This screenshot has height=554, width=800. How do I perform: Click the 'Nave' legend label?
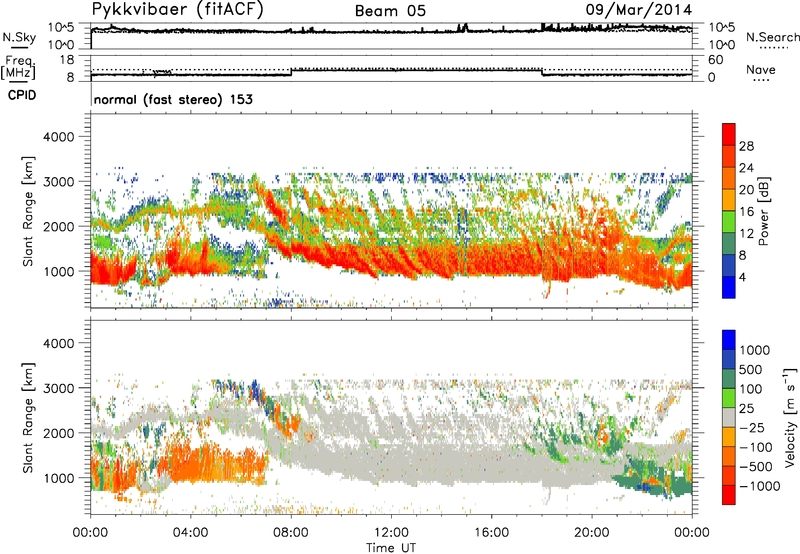761,69
